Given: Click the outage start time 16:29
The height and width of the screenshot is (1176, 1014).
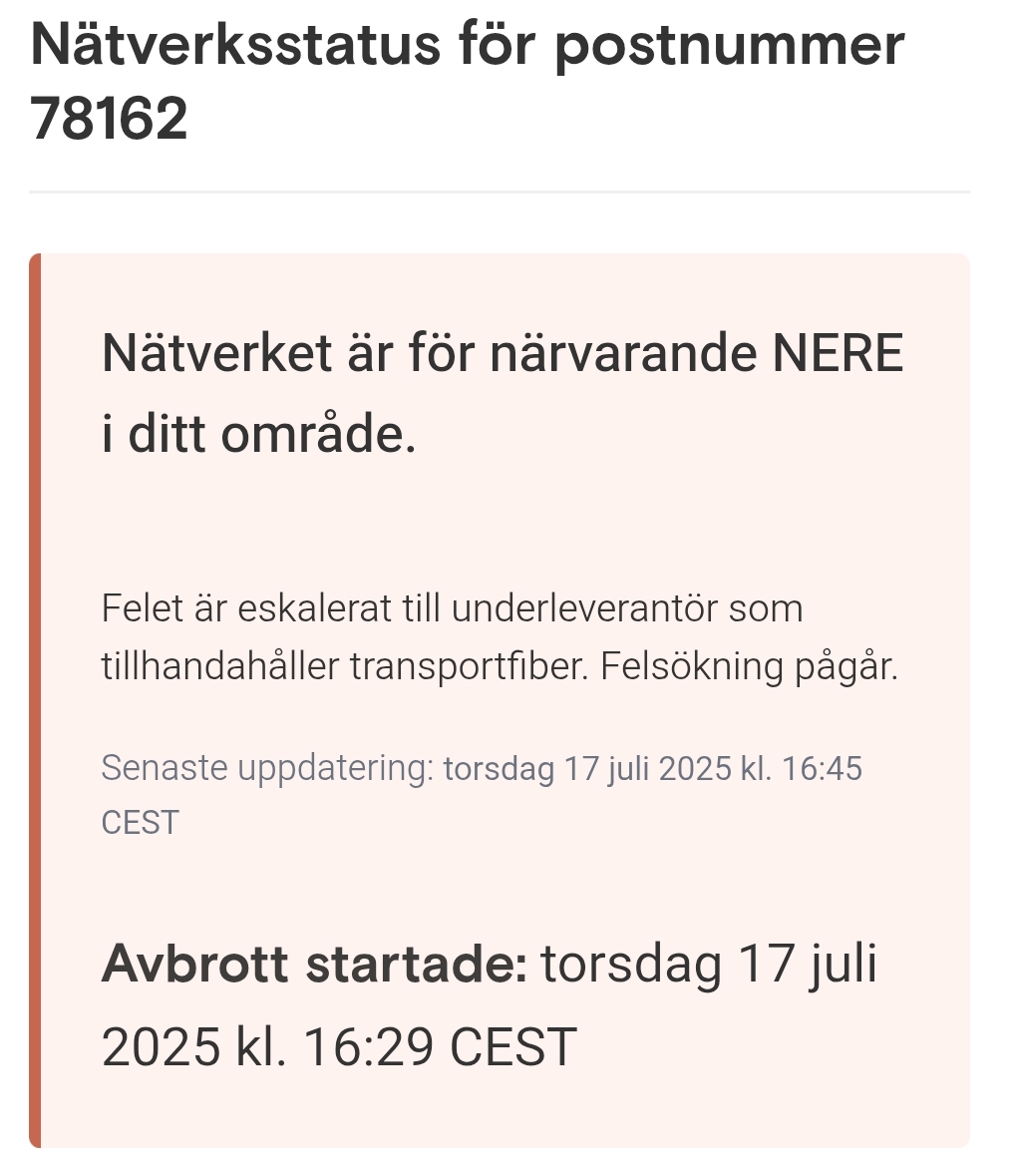Looking at the screenshot, I should tap(368, 1047).
